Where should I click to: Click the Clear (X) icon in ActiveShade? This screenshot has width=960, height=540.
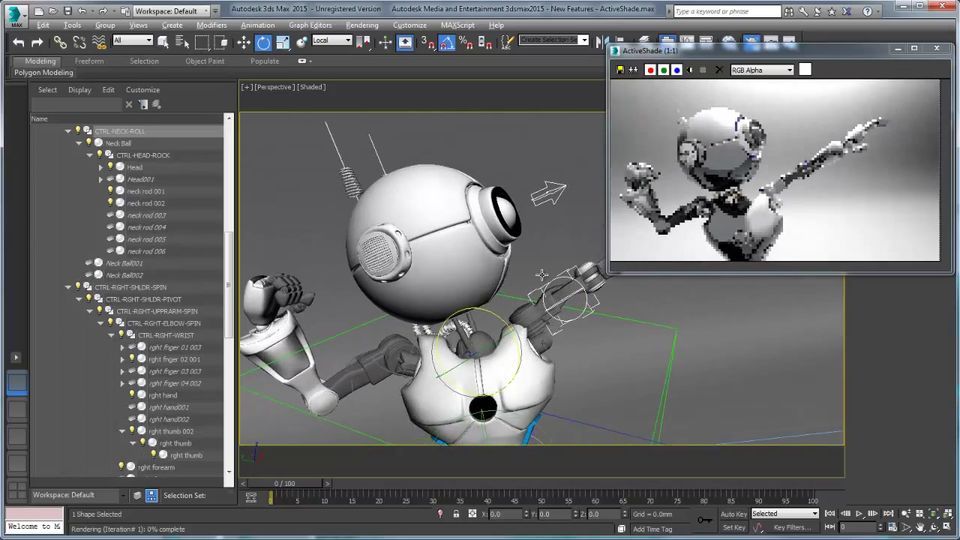click(718, 70)
